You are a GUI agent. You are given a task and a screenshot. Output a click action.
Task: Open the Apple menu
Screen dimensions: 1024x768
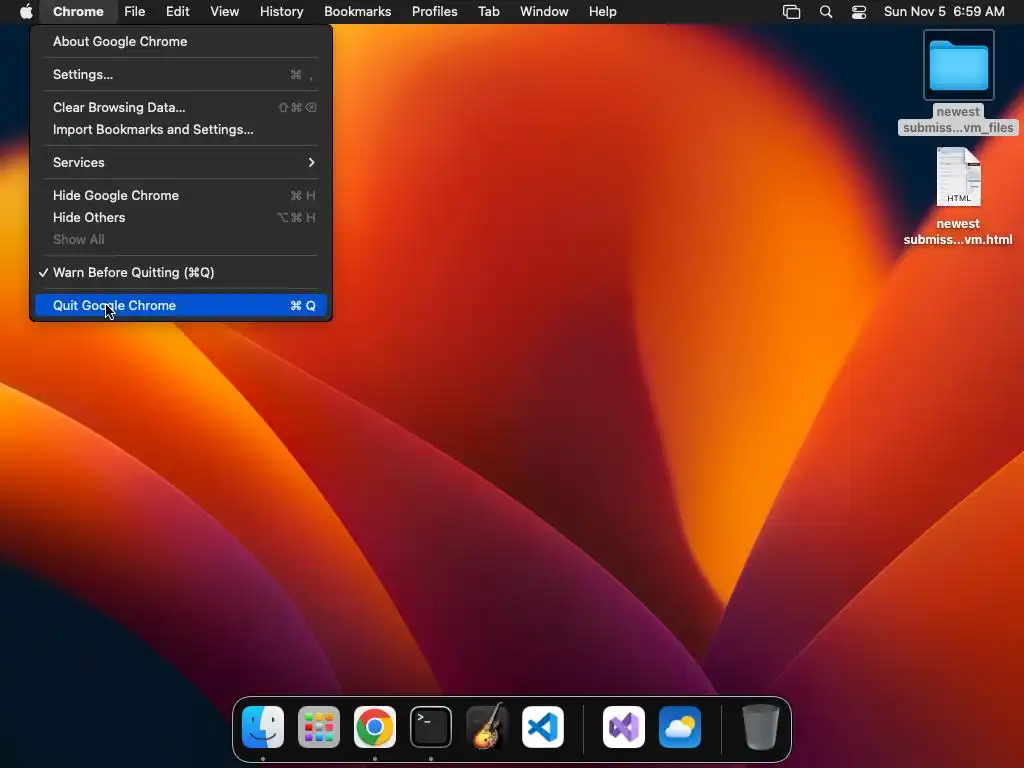point(26,12)
